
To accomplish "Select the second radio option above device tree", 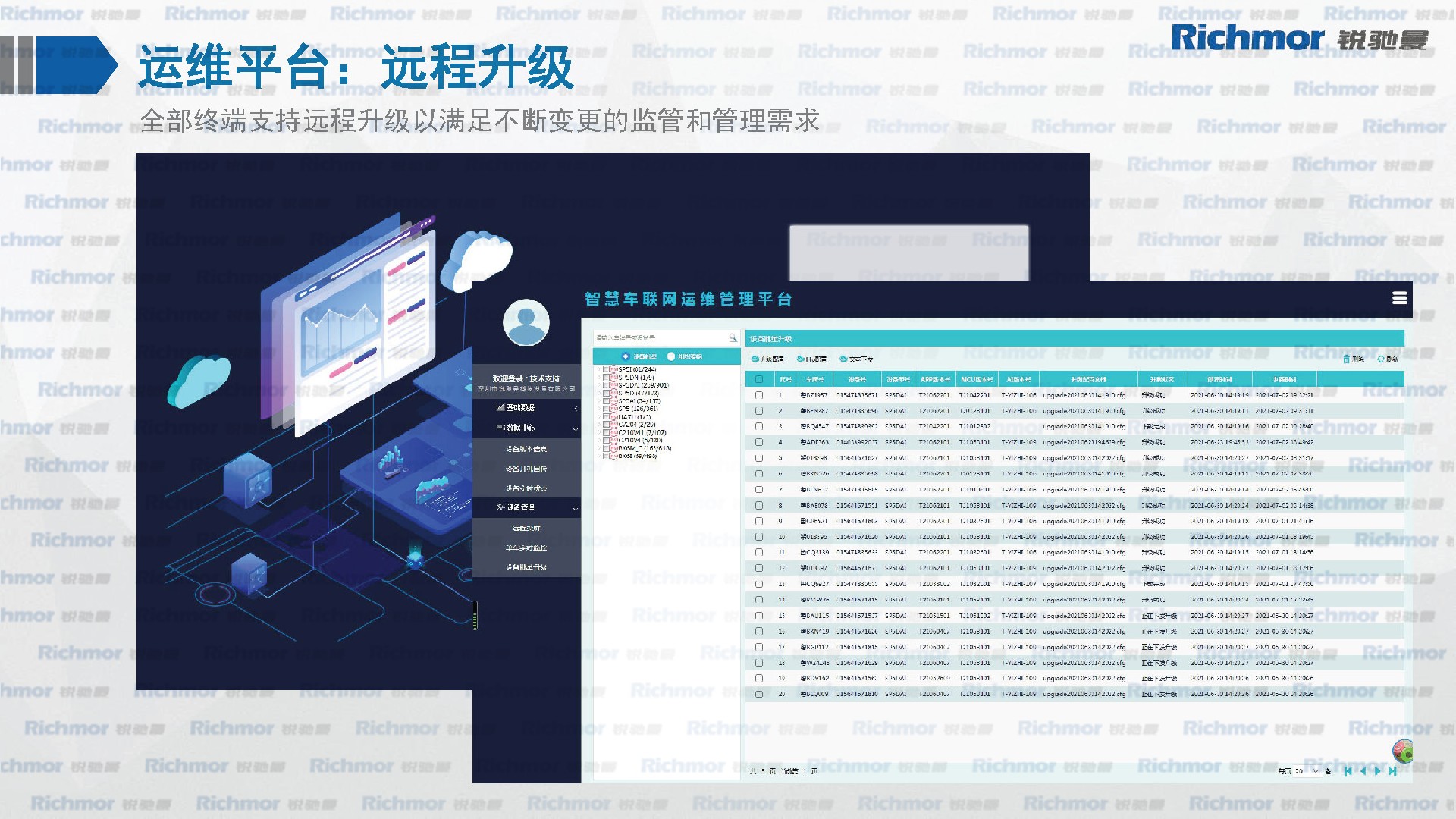I will pos(671,356).
